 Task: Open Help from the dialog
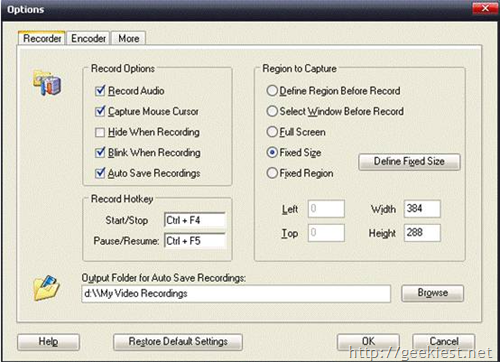click(x=48, y=342)
